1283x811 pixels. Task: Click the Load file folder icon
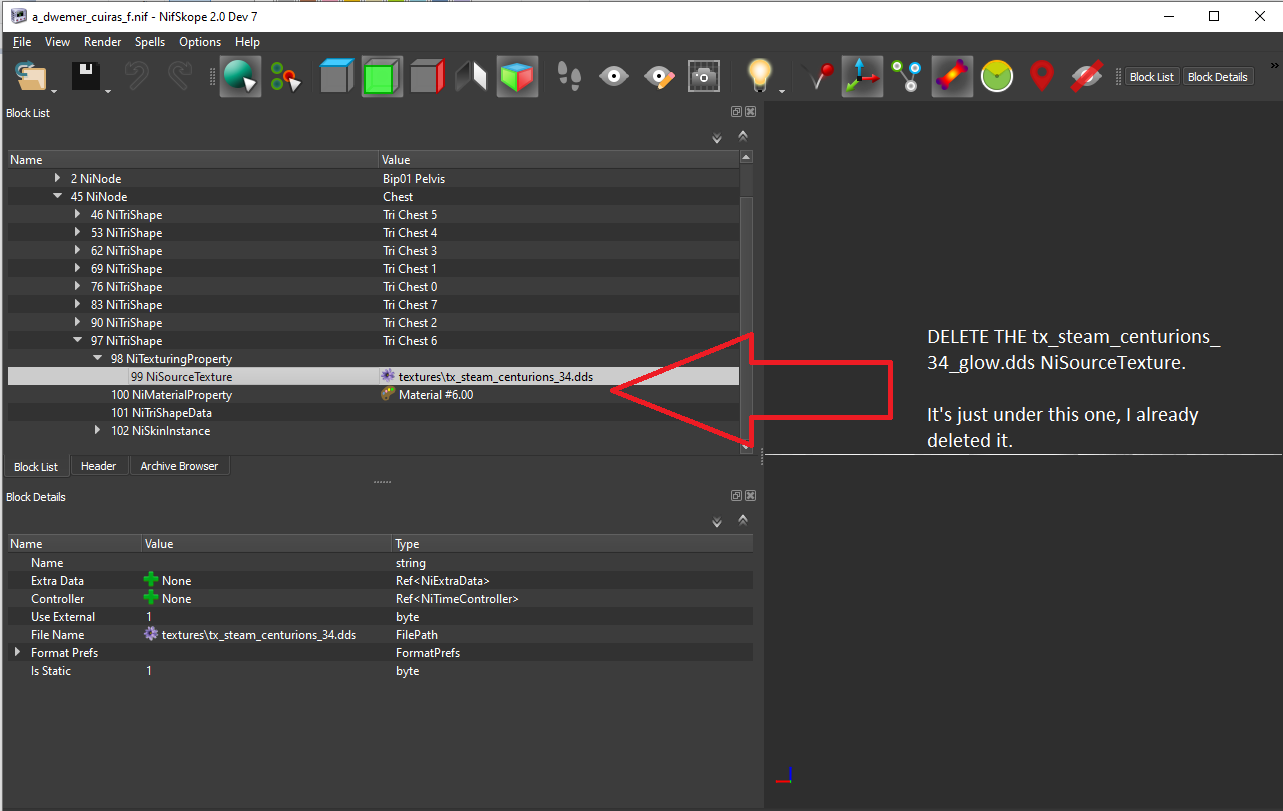31,77
